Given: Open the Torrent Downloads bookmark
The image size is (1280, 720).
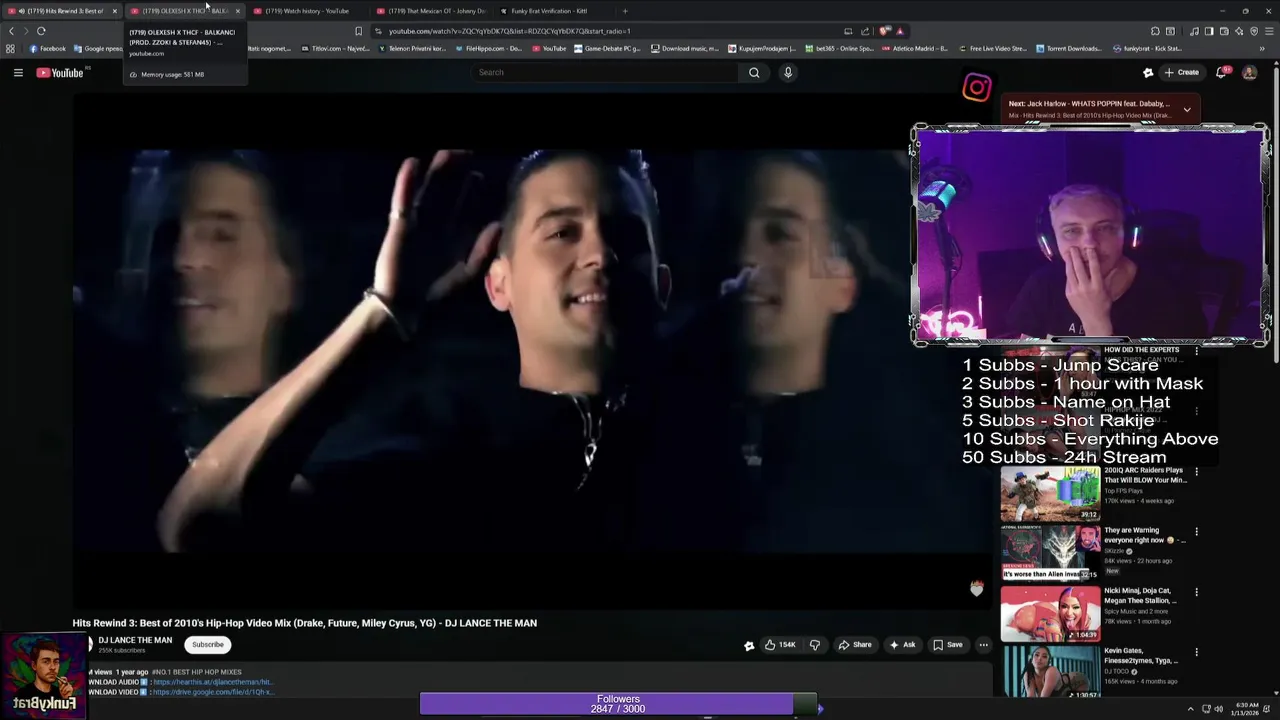Looking at the screenshot, I should coord(1069,48).
